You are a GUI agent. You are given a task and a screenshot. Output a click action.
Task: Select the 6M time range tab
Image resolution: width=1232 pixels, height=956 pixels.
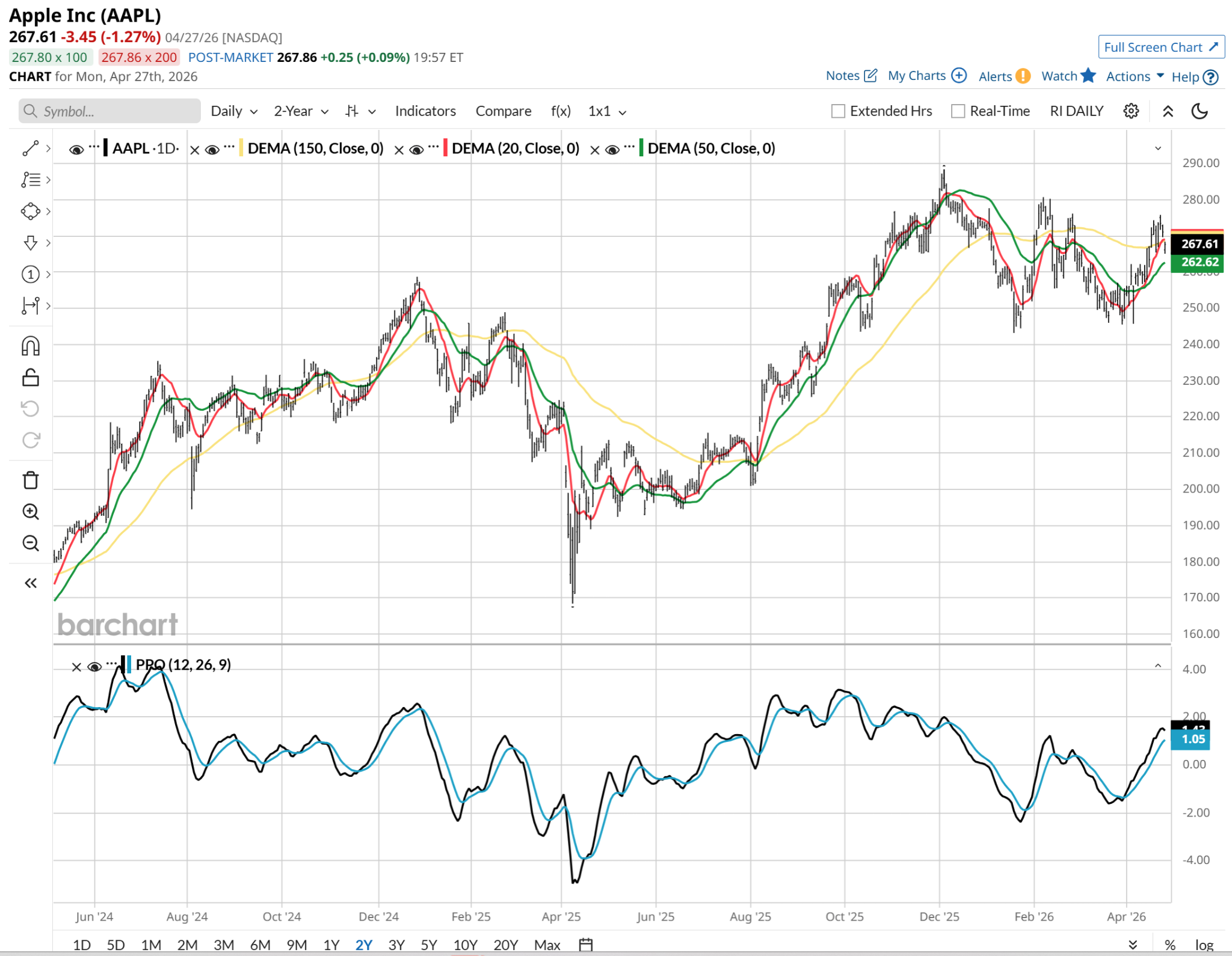[260, 945]
